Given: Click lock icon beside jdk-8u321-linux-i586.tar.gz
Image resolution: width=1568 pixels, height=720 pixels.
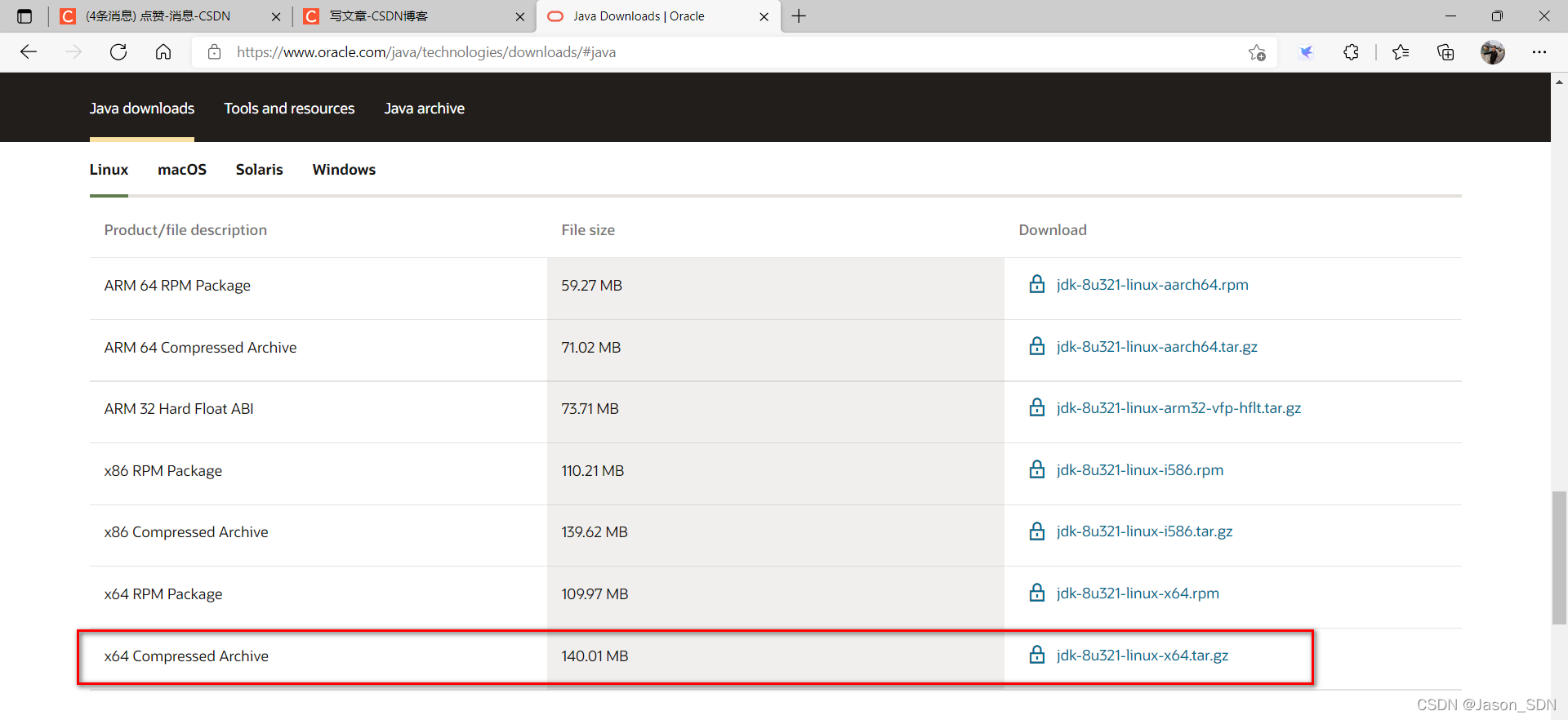Looking at the screenshot, I should coord(1037,531).
